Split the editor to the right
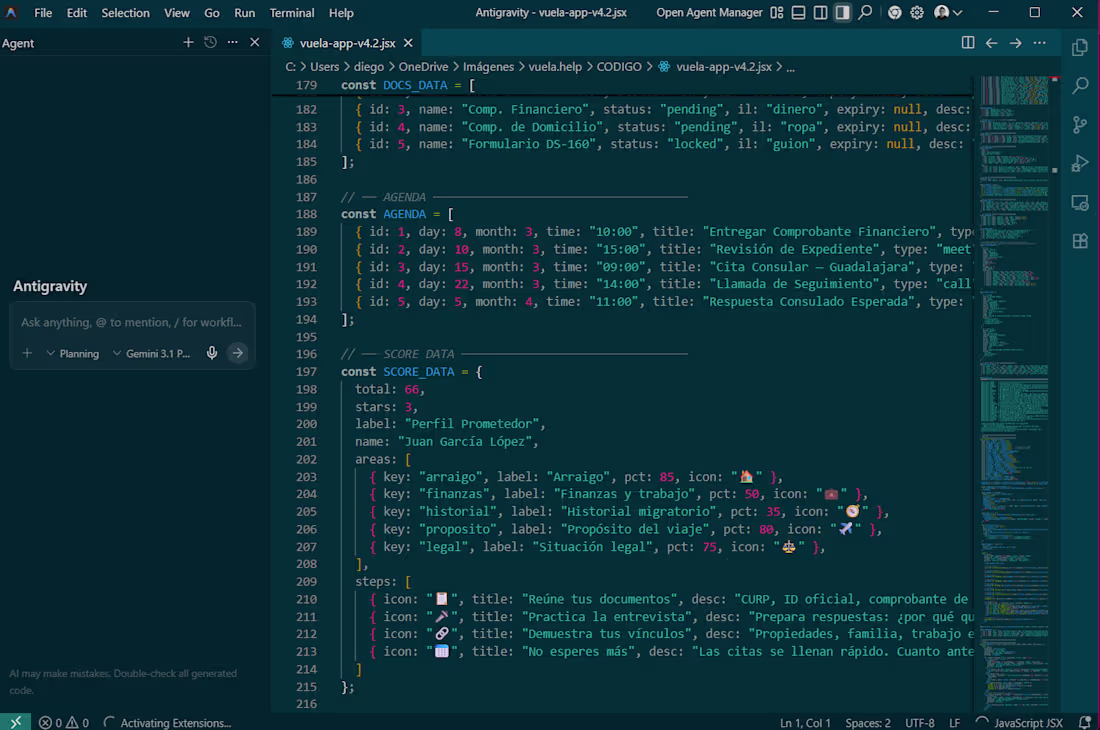This screenshot has width=1100, height=730. coord(967,43)
